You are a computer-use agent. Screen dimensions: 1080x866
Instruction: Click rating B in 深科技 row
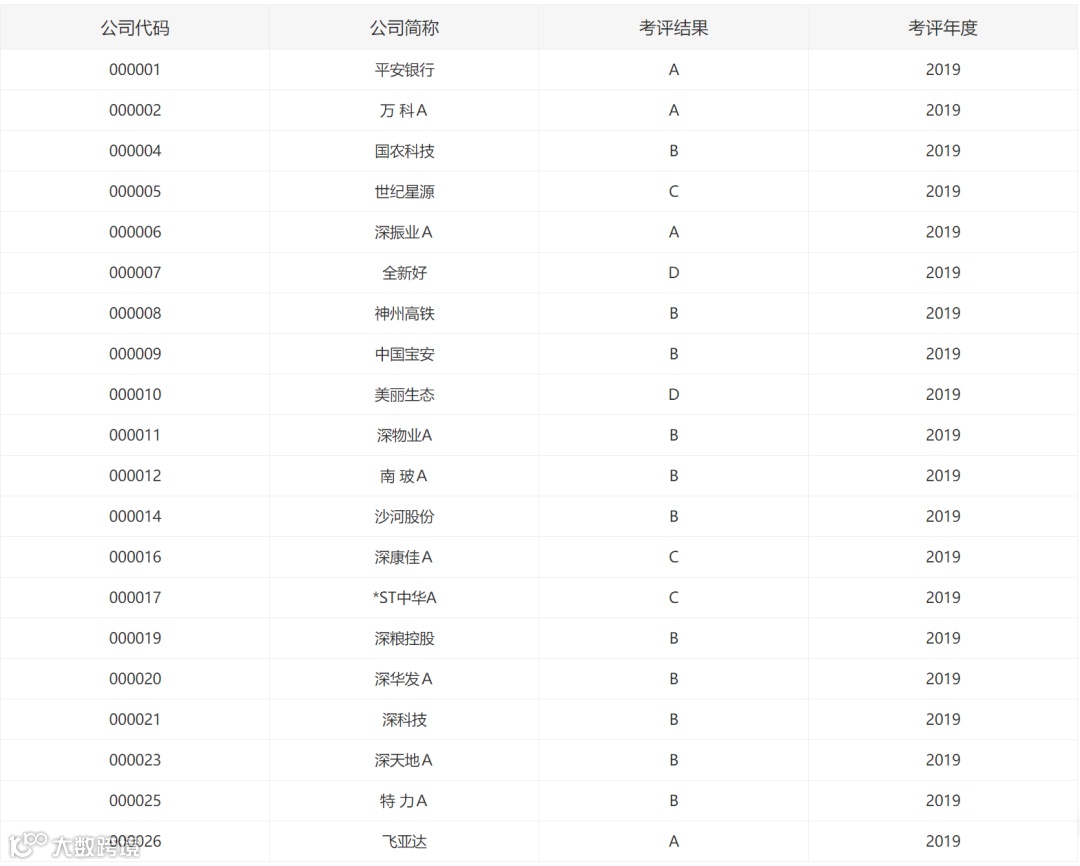[674, 720]
